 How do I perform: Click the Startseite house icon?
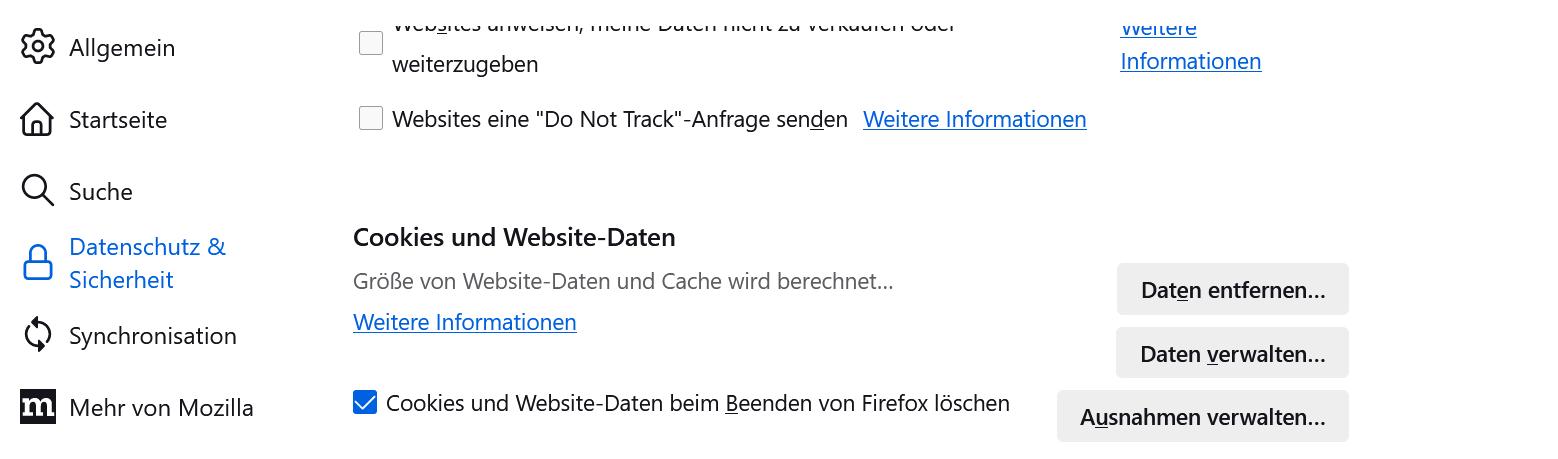(38, 119)
